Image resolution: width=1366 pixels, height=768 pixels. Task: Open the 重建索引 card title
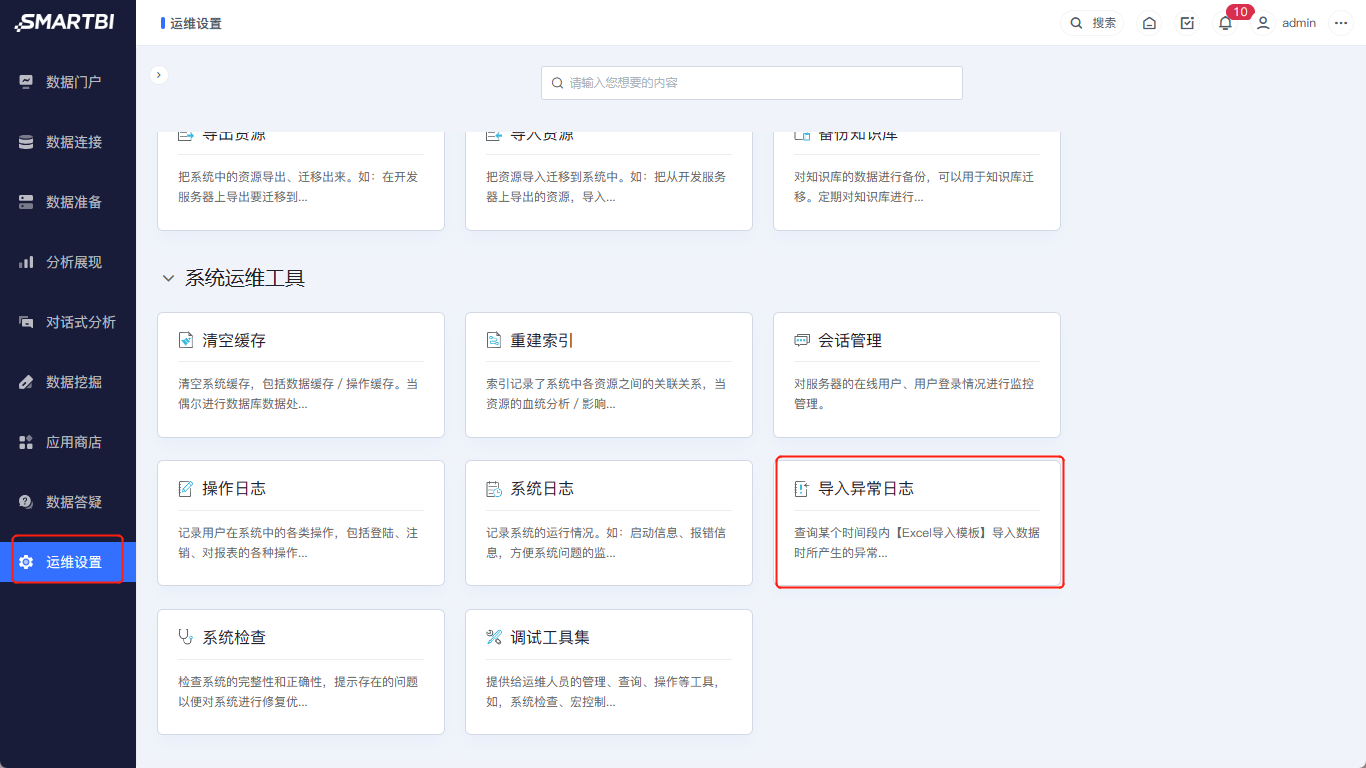click(x=542, y=341)
